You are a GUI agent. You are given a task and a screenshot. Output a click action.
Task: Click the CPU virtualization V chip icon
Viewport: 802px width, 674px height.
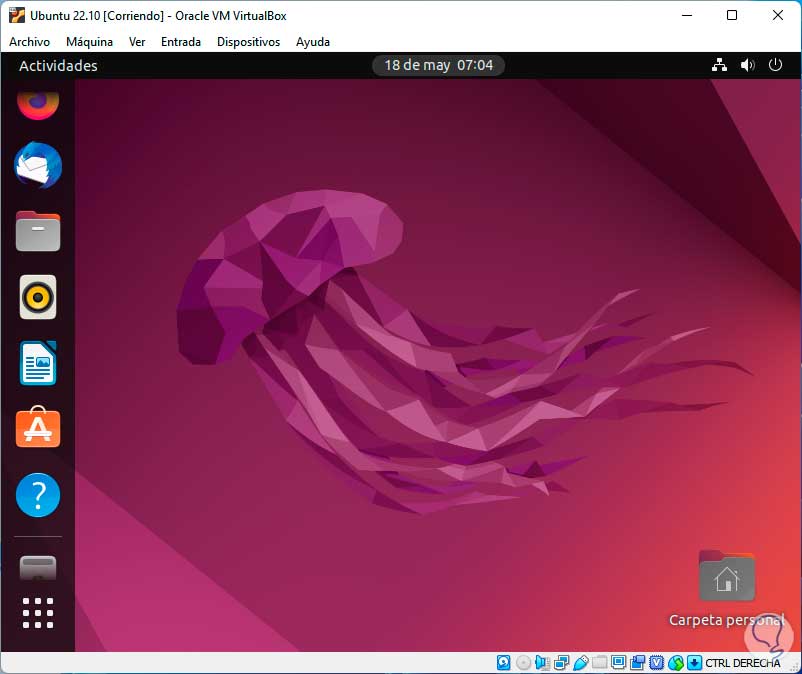657,663
